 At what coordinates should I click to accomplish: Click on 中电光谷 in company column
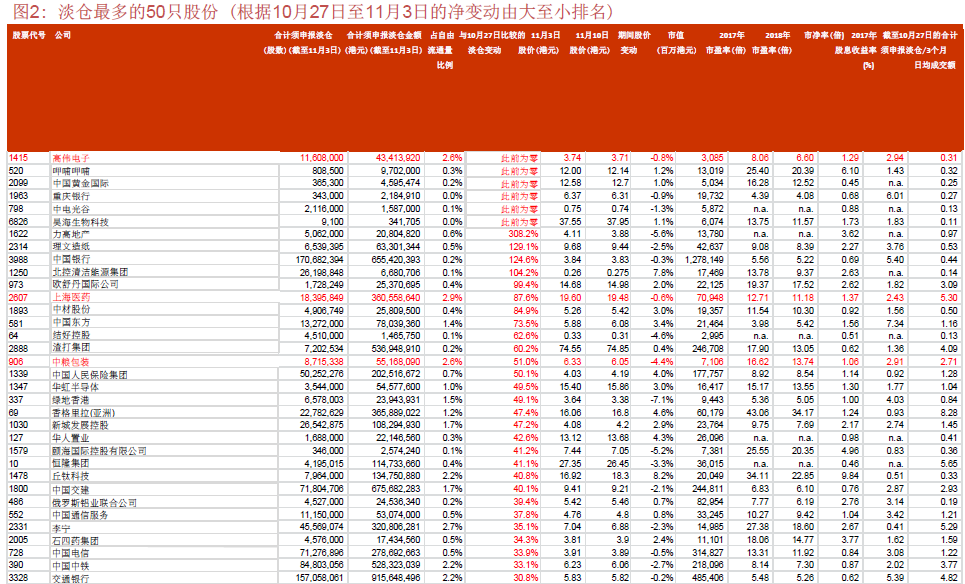(71, 209)
